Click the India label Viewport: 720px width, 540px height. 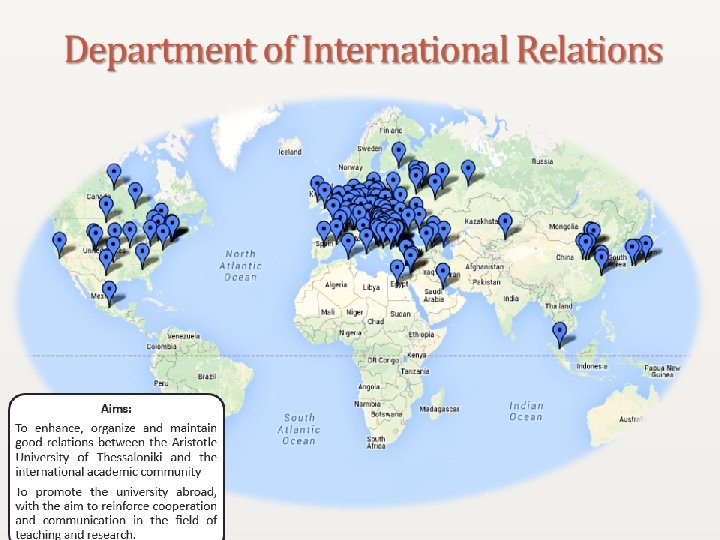tap(511, 298)
